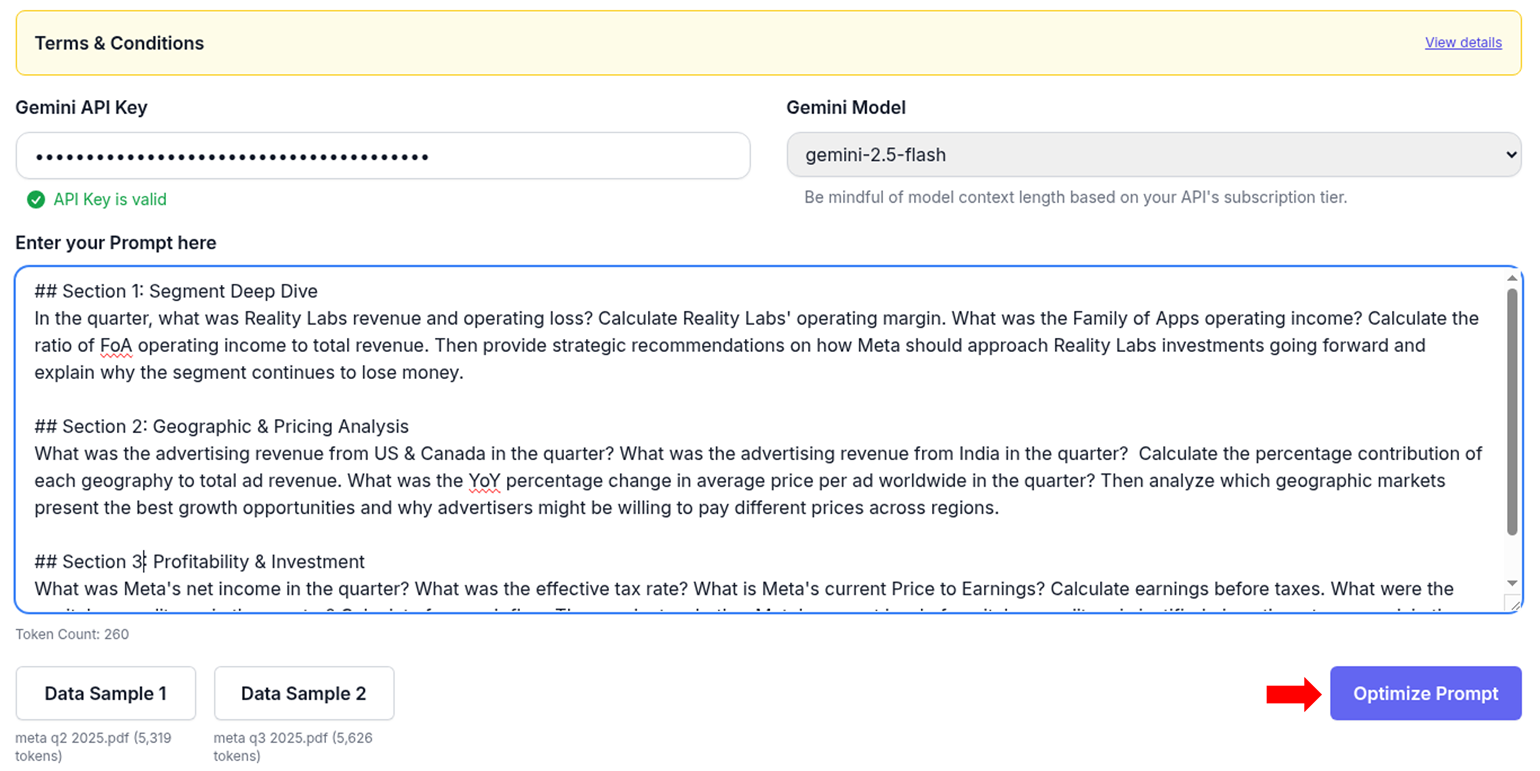1540x771 pixels.
Task: Select Data Sample 2
Action: pyautogui.click(x=304, y=693)
